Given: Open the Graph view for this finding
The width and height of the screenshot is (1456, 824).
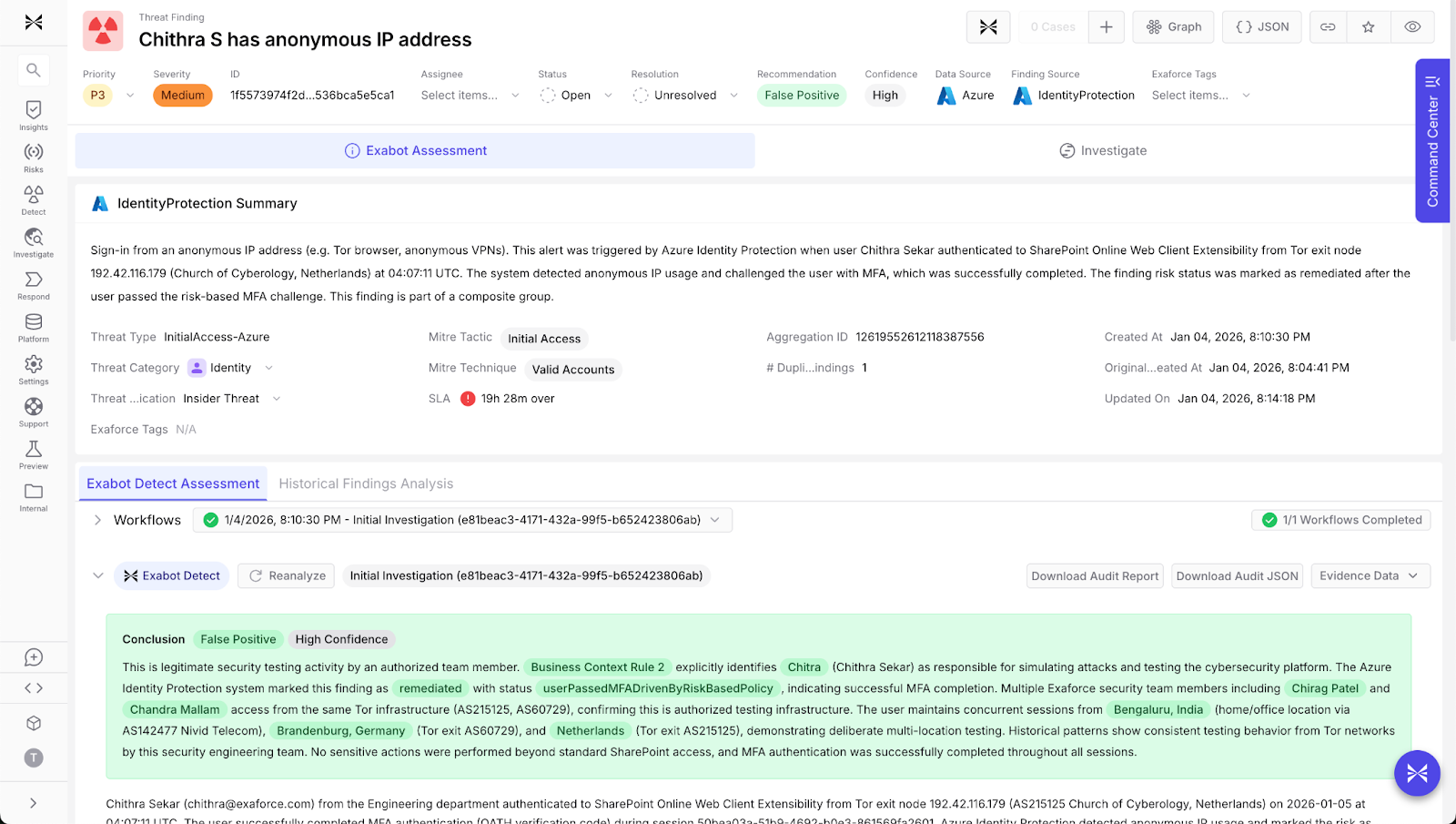Looking at the screenshot, I should [x=1173, y=26].
